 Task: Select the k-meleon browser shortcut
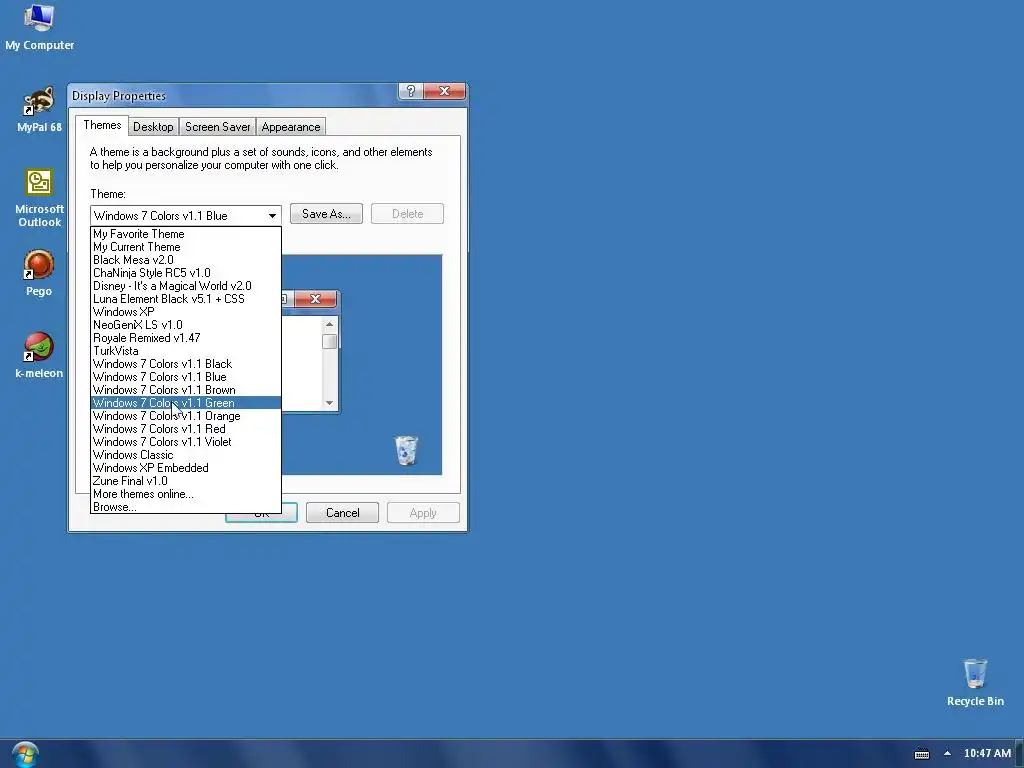coord(39,355)
